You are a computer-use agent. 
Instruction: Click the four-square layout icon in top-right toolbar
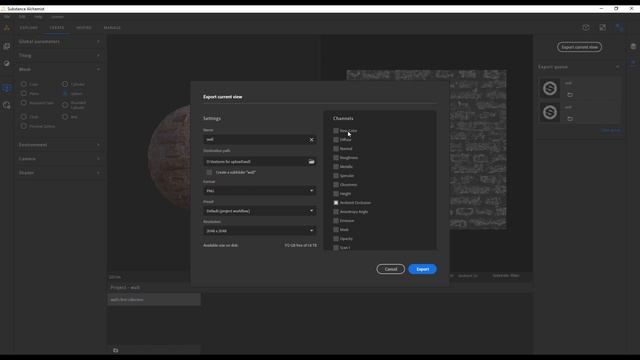point(602,27)
